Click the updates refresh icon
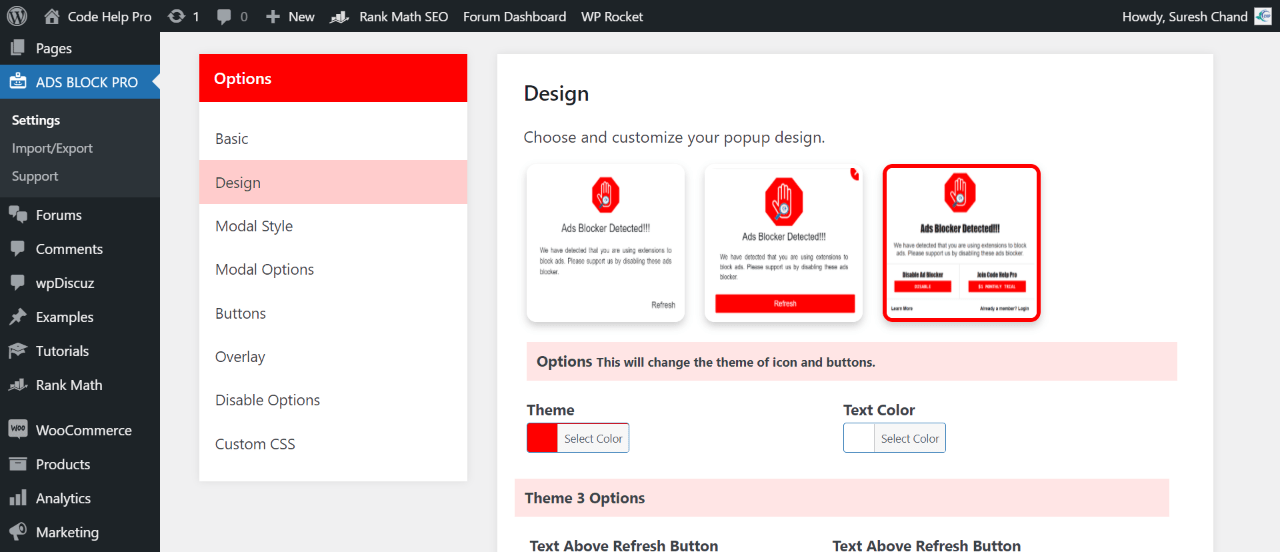 [x=177, y=16]
